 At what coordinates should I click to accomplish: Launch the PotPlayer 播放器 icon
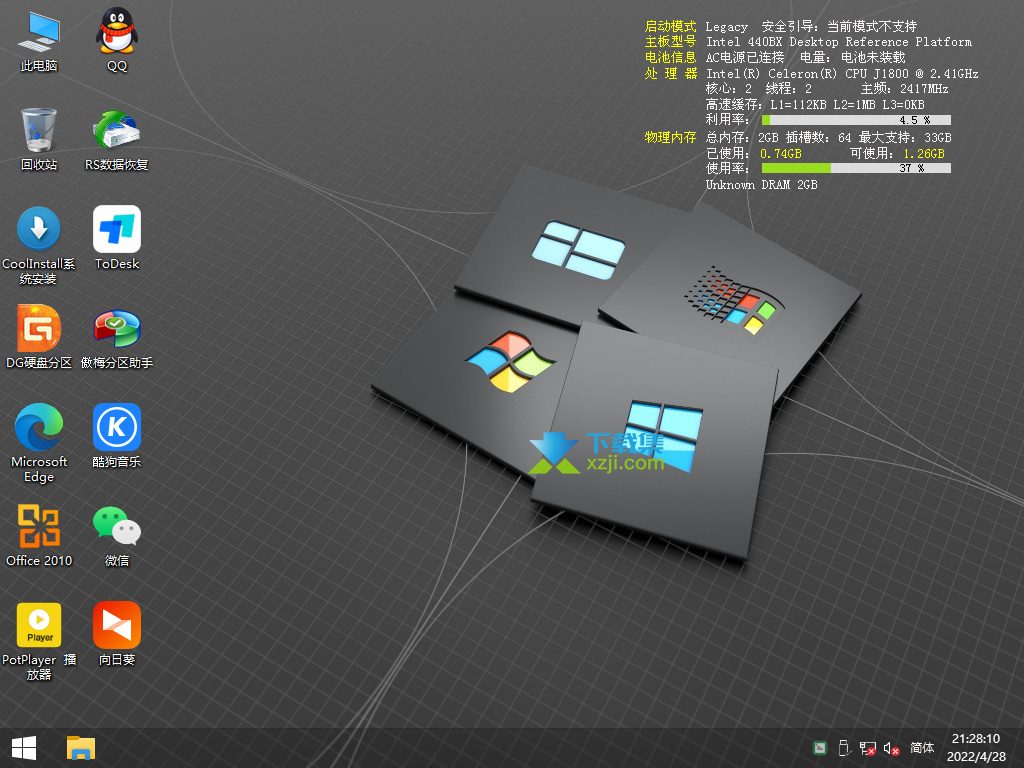click(x=39, y=641)
